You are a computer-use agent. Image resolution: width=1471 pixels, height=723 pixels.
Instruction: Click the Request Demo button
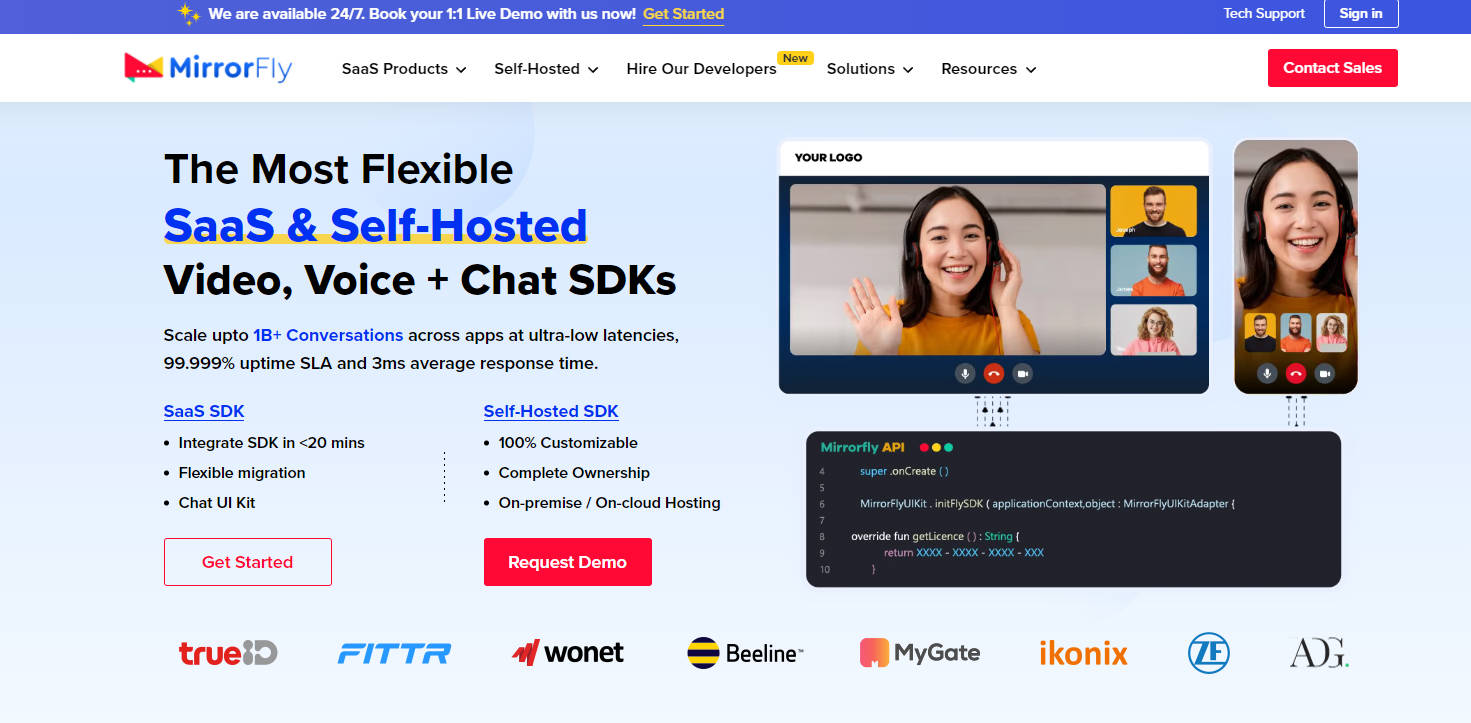click(567, 562)
